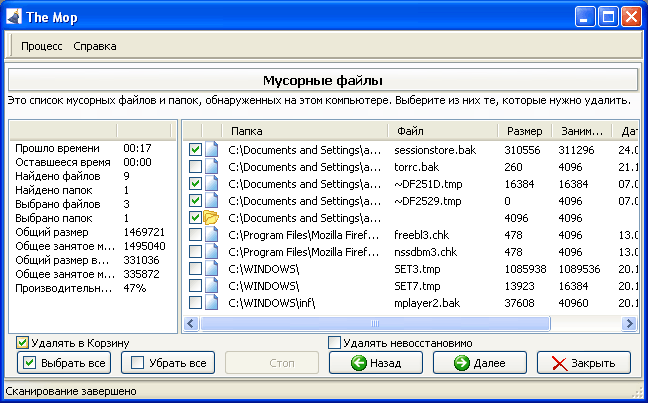Click the horizontal scrollbar right arrow
The height and width of the screenshot is (403, 648).
pos(629,323)
